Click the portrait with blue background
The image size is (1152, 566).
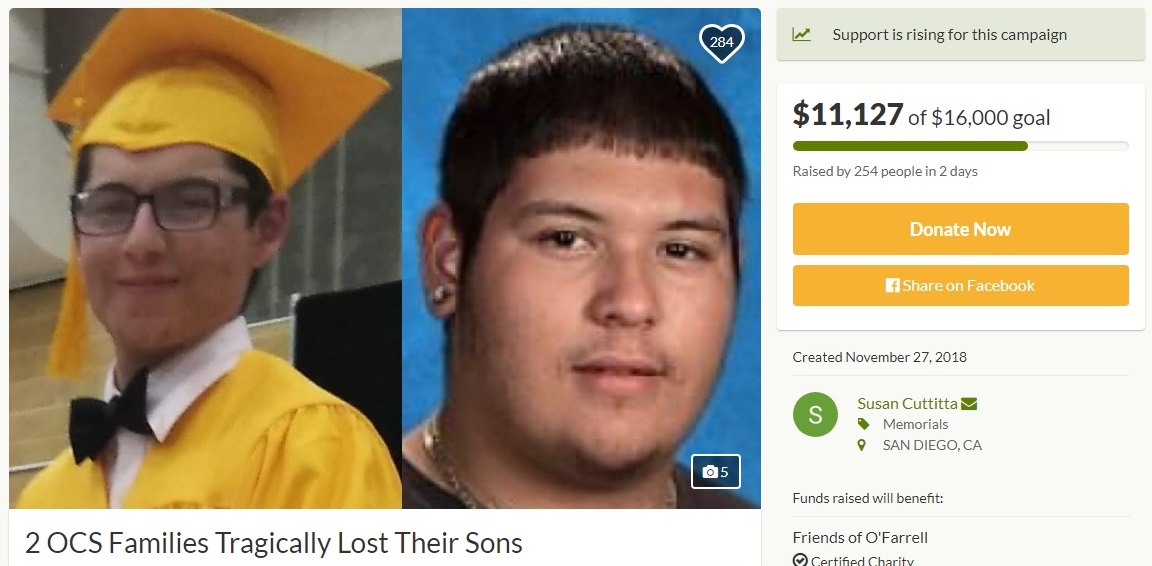[581, 259]
